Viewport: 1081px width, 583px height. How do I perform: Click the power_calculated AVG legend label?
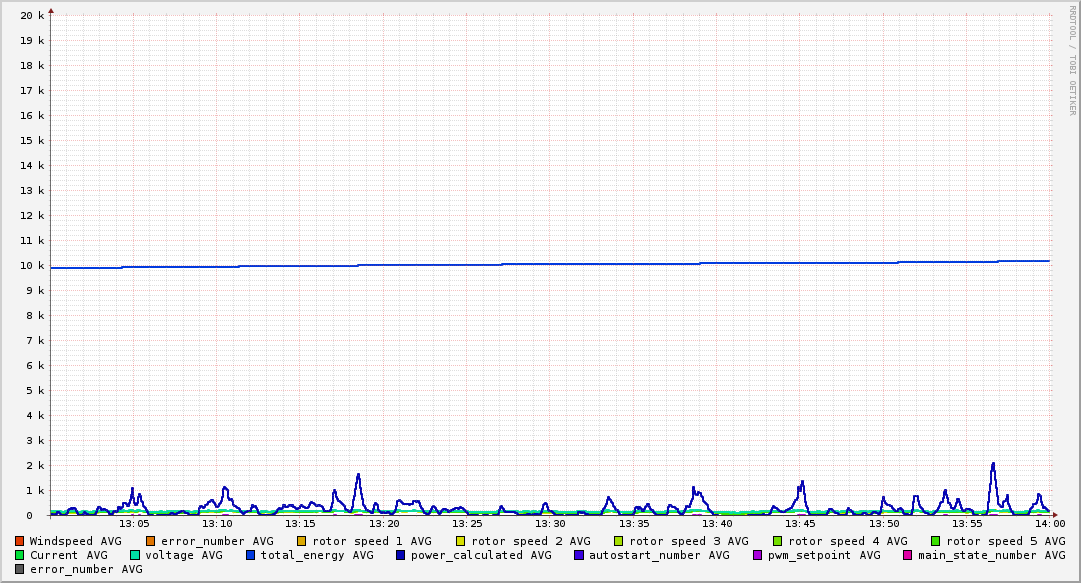coord(481,555)
